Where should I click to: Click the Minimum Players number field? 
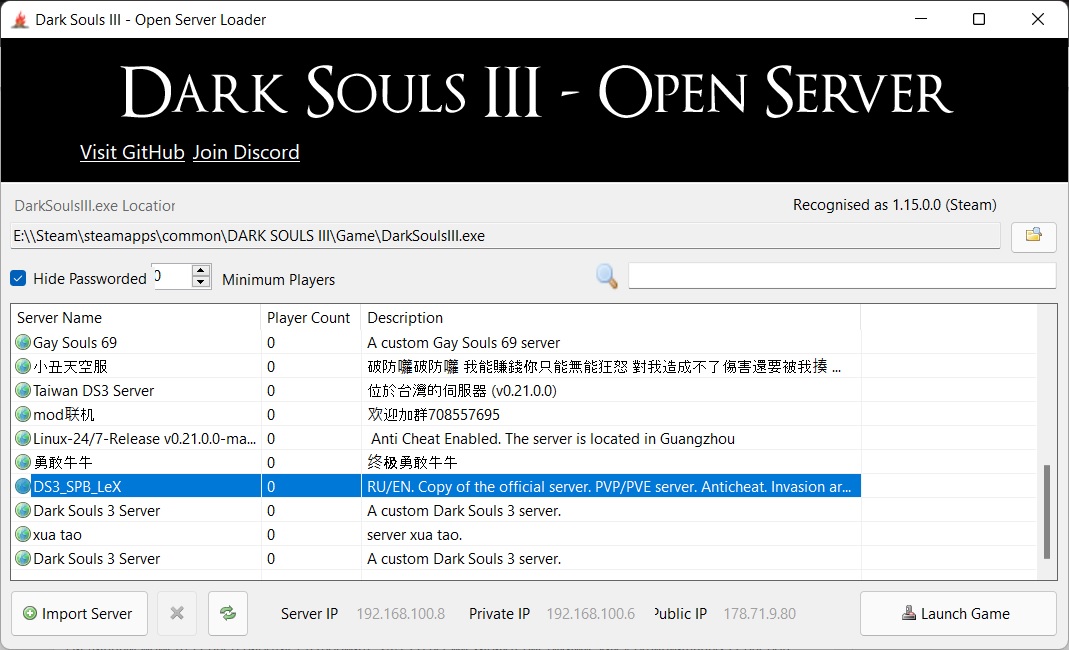pos(172,276)
